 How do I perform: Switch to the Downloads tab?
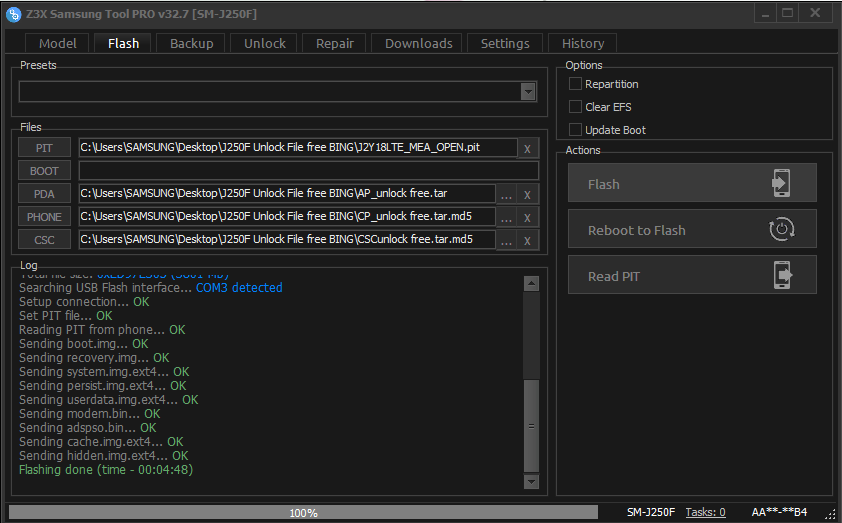[418, 43]
